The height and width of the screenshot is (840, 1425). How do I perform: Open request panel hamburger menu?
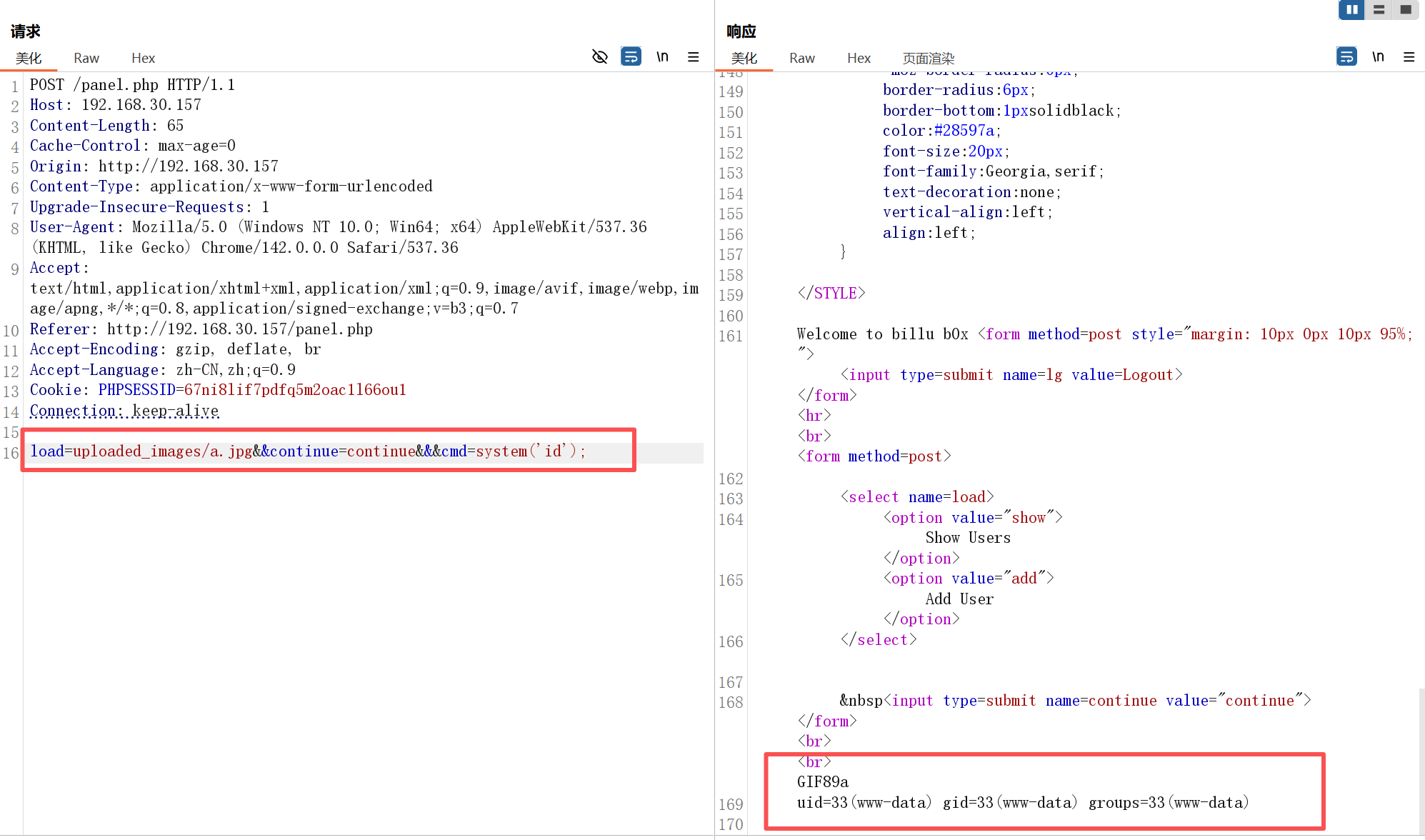(693, 56)
